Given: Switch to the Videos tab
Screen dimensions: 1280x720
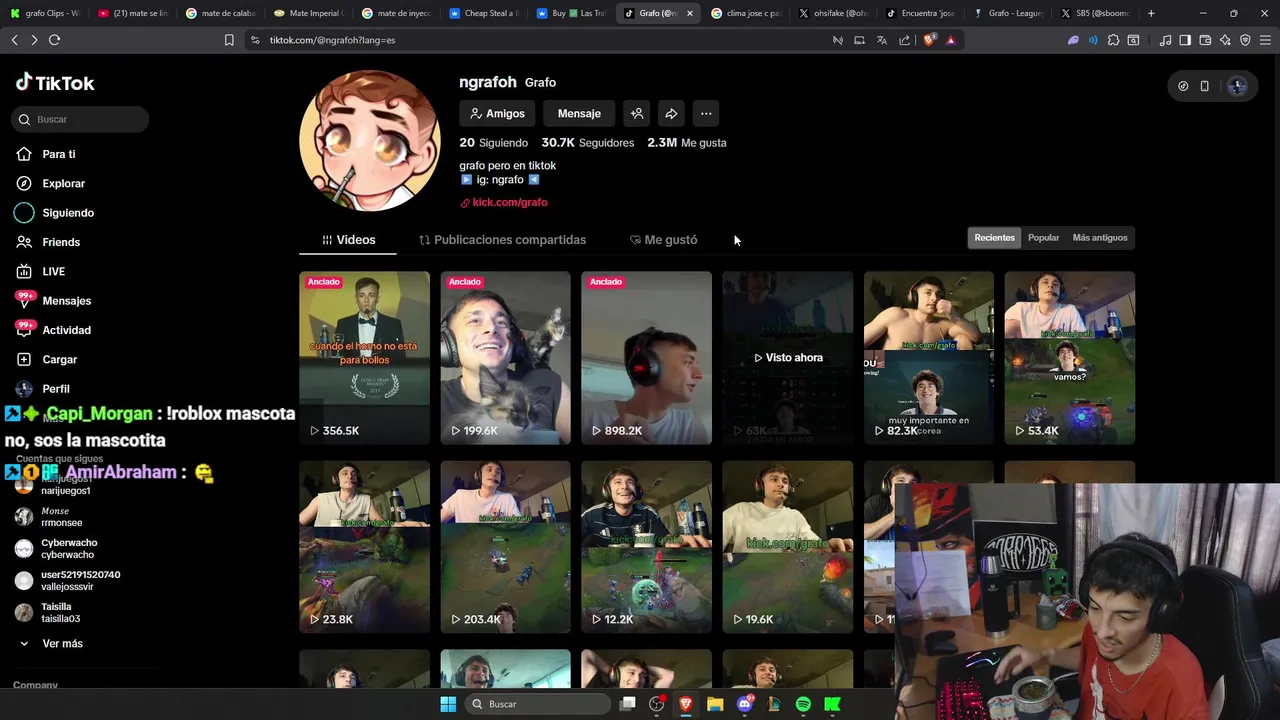Looking at the screenshot, I should pos(348,240).
